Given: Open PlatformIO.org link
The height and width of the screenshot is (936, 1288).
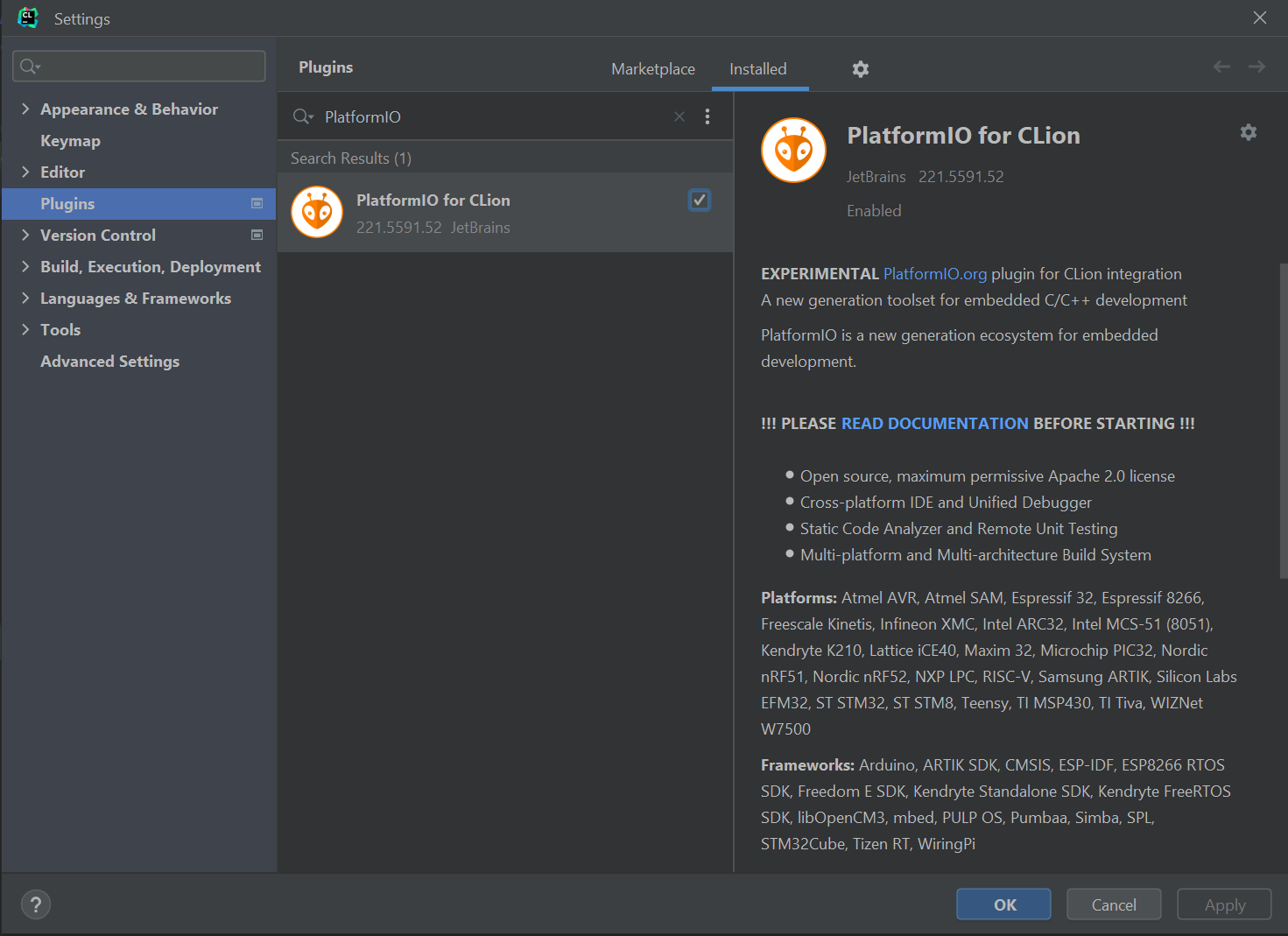Looking at the screenshot, I should pyautogui.click(x=935, y=274).
